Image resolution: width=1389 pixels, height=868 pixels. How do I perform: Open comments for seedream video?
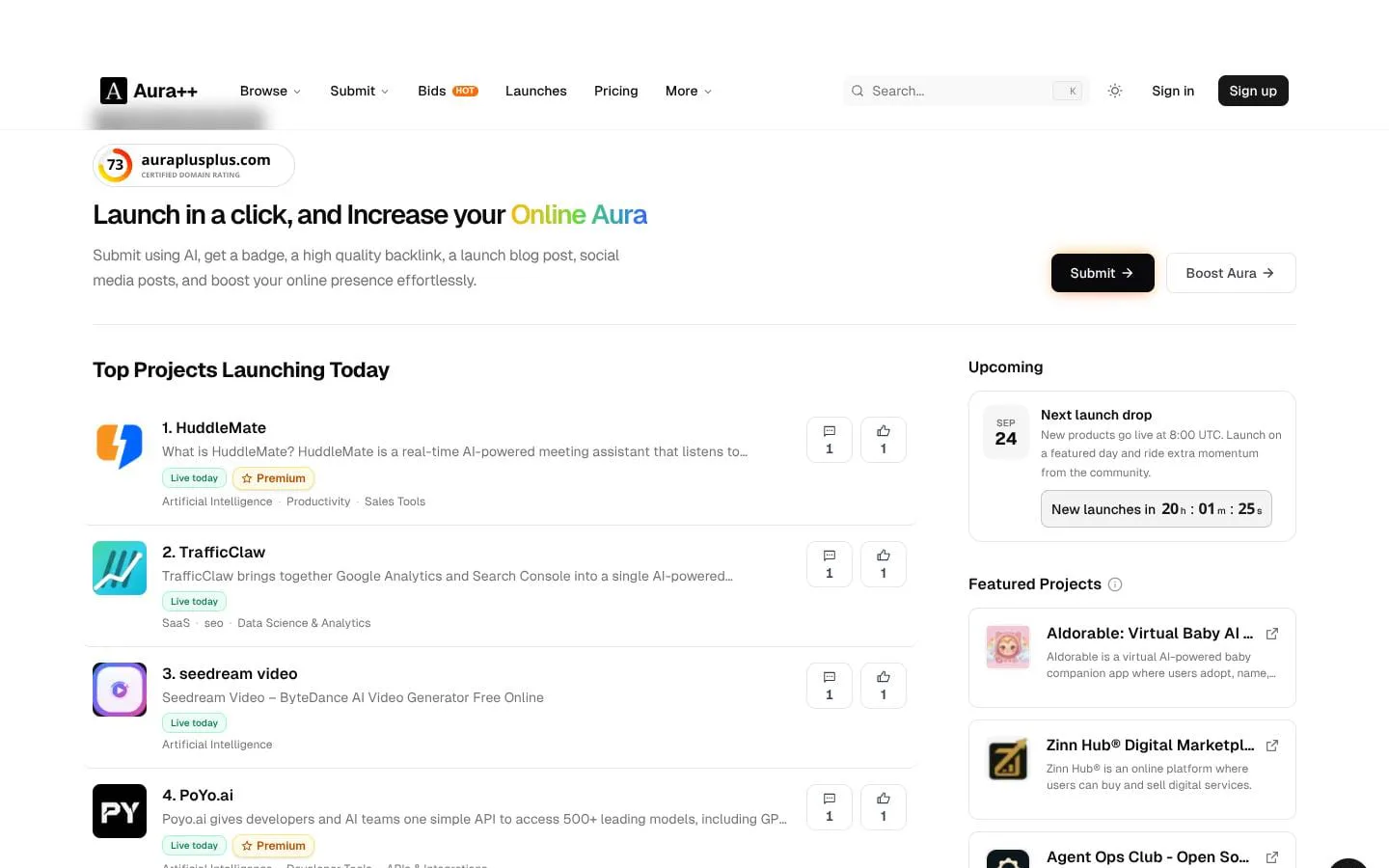click(830, 686)
